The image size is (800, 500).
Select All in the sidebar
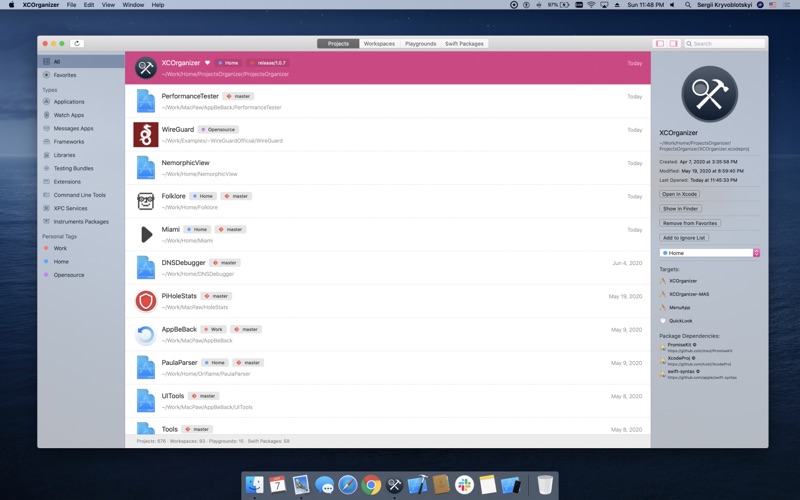coord(81,61)
